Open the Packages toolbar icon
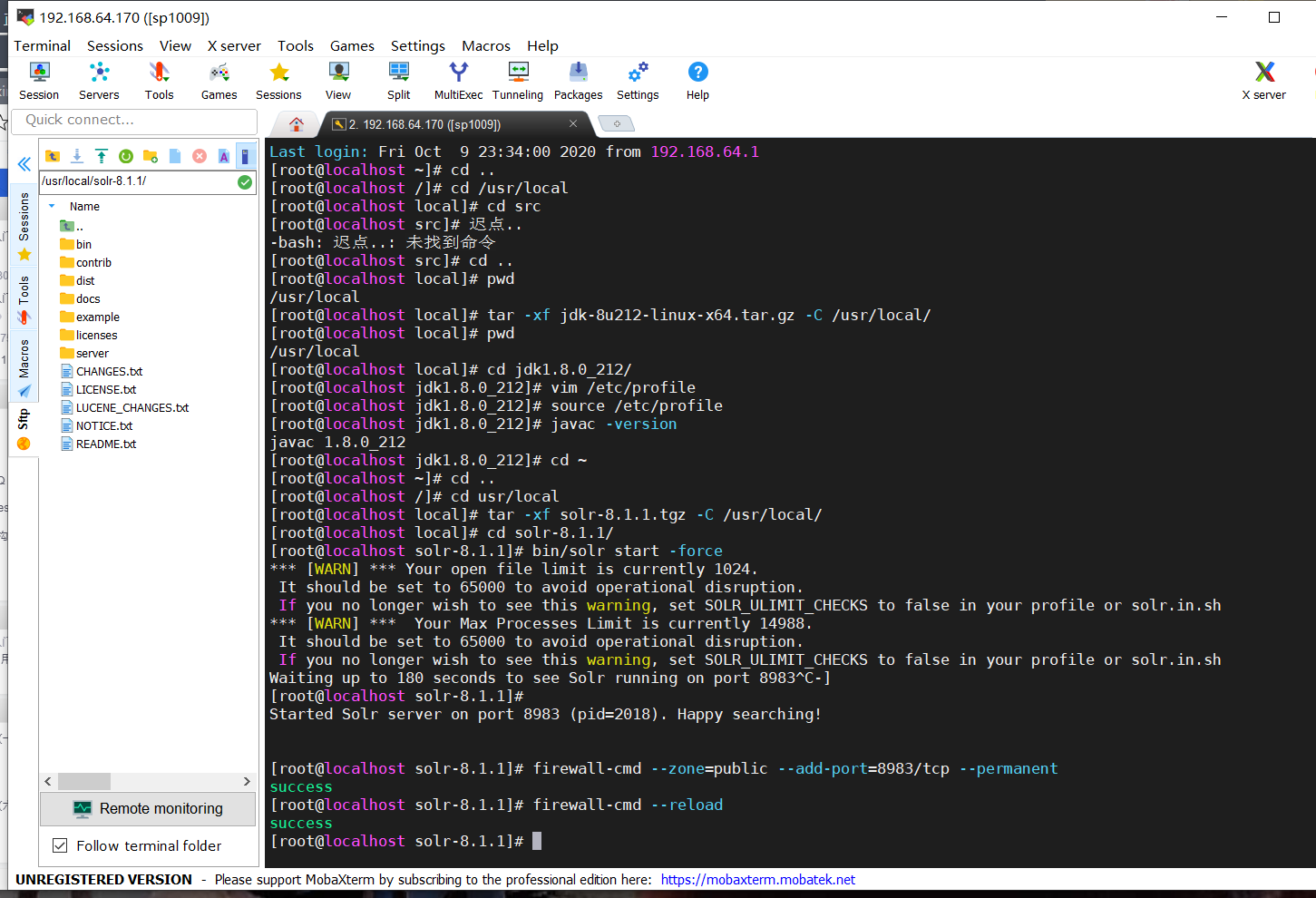Viewport: 1316px width, 898px height. tap(578, 81)
